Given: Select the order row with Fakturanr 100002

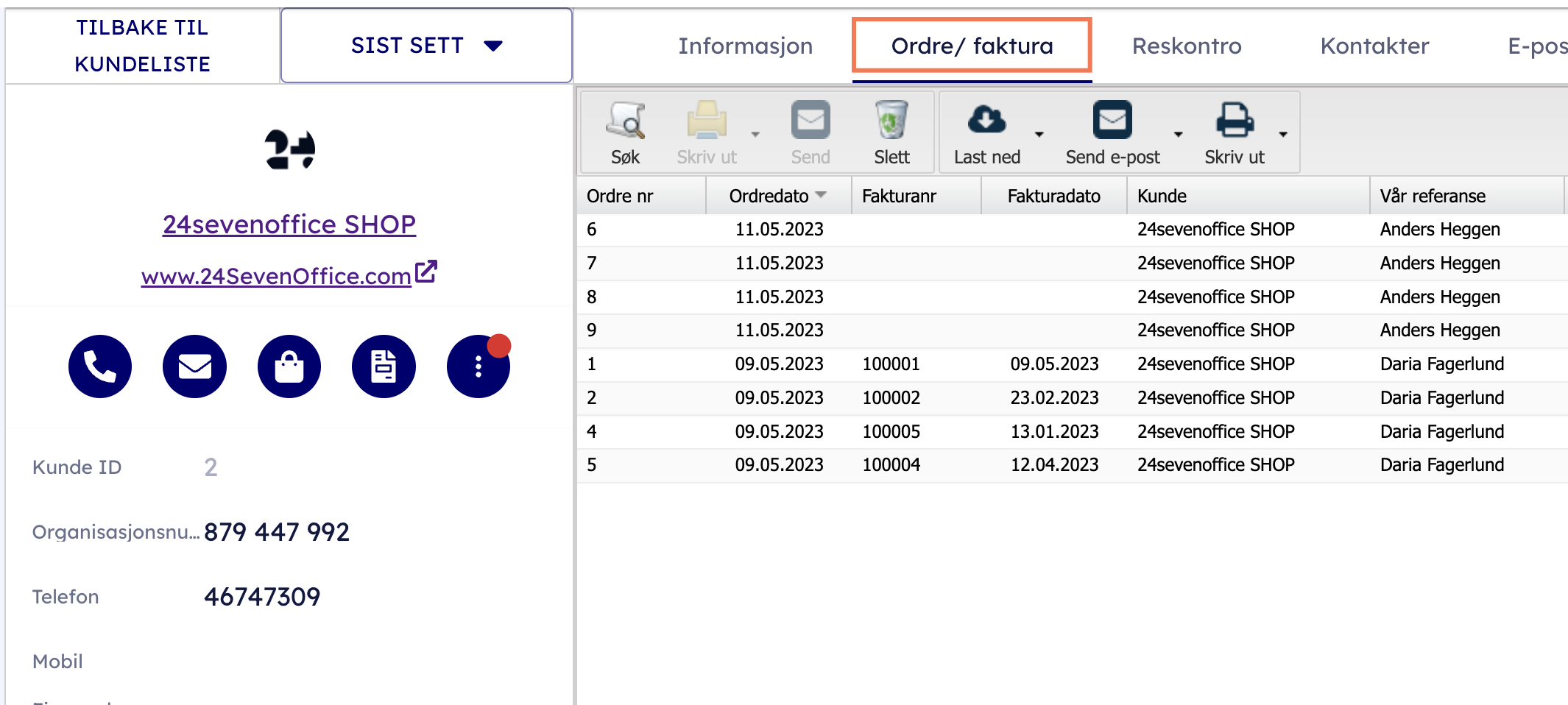Looking at the screenshot, I should click(891, 398).
